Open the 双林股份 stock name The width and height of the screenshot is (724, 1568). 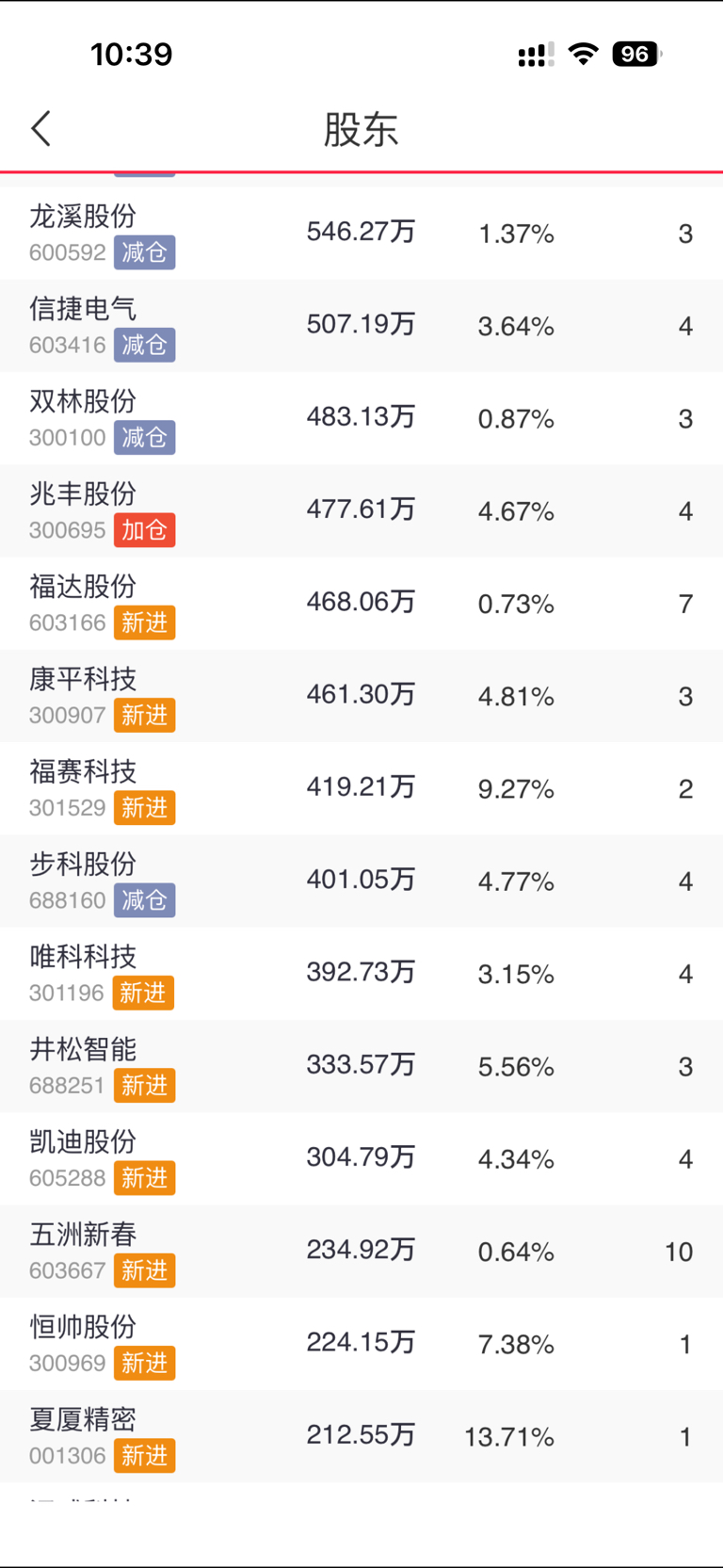(83, 401)
